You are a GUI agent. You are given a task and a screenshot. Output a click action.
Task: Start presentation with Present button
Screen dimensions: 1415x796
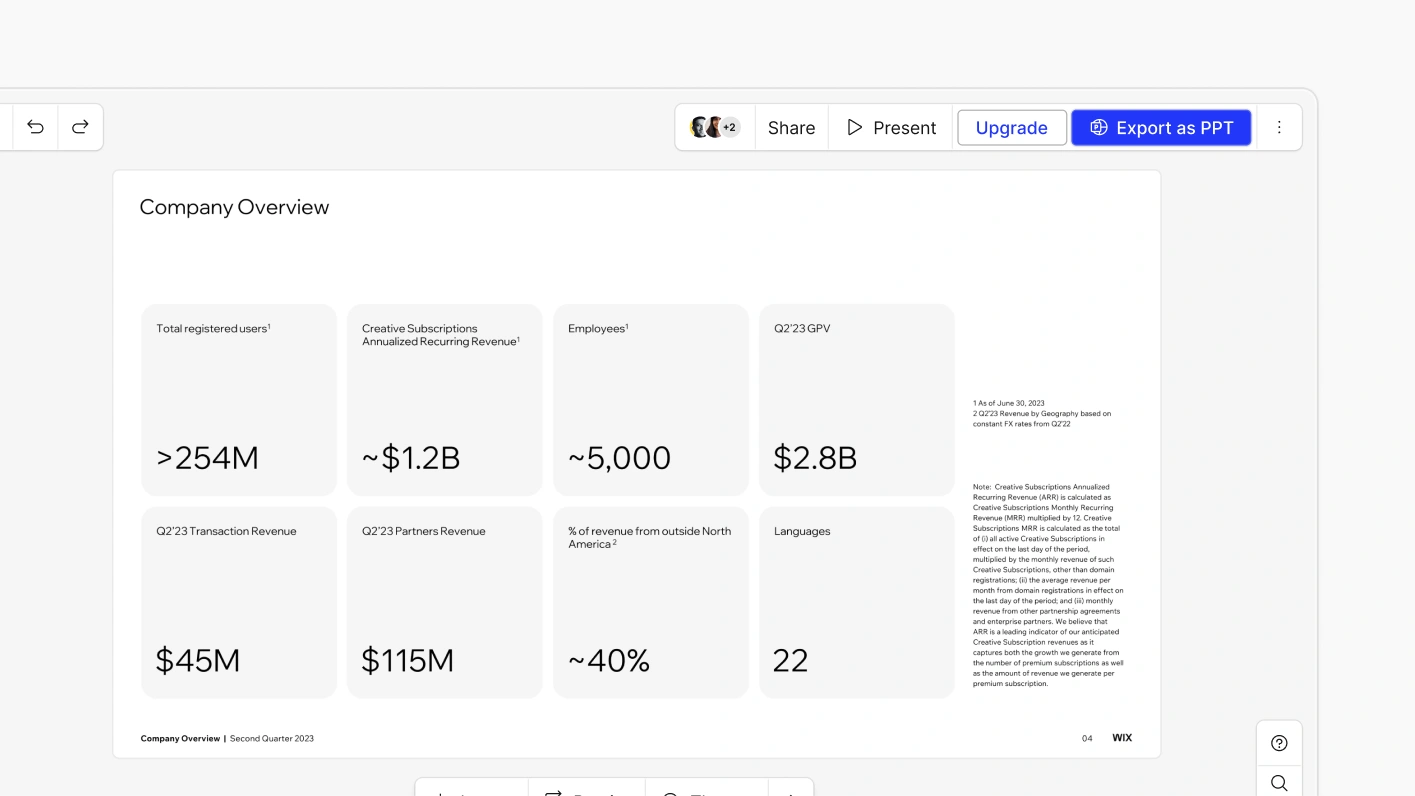[x=891, y=128]
